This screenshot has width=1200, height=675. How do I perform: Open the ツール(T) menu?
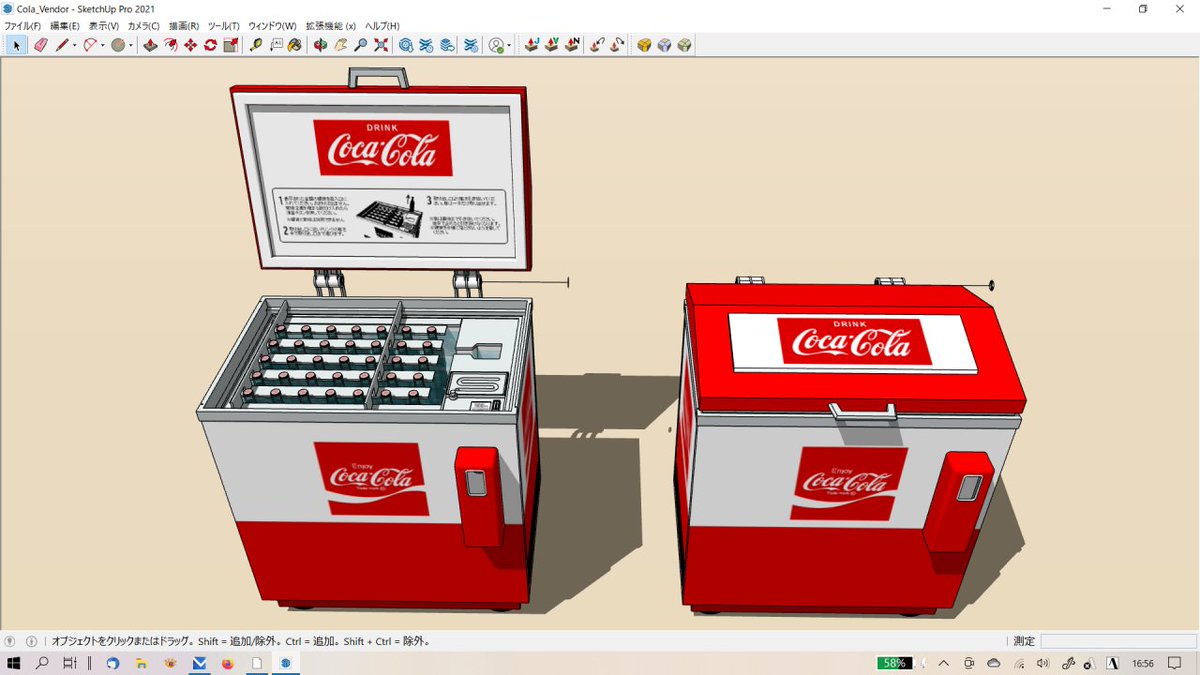pos(223,25)
